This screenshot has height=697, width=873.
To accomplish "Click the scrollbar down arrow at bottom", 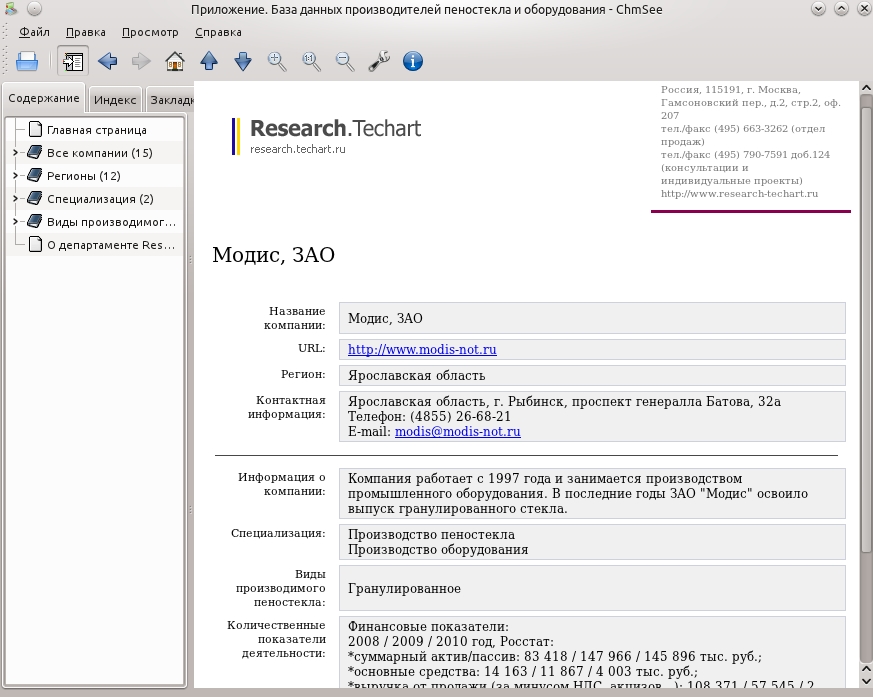I will click(866, 681).
